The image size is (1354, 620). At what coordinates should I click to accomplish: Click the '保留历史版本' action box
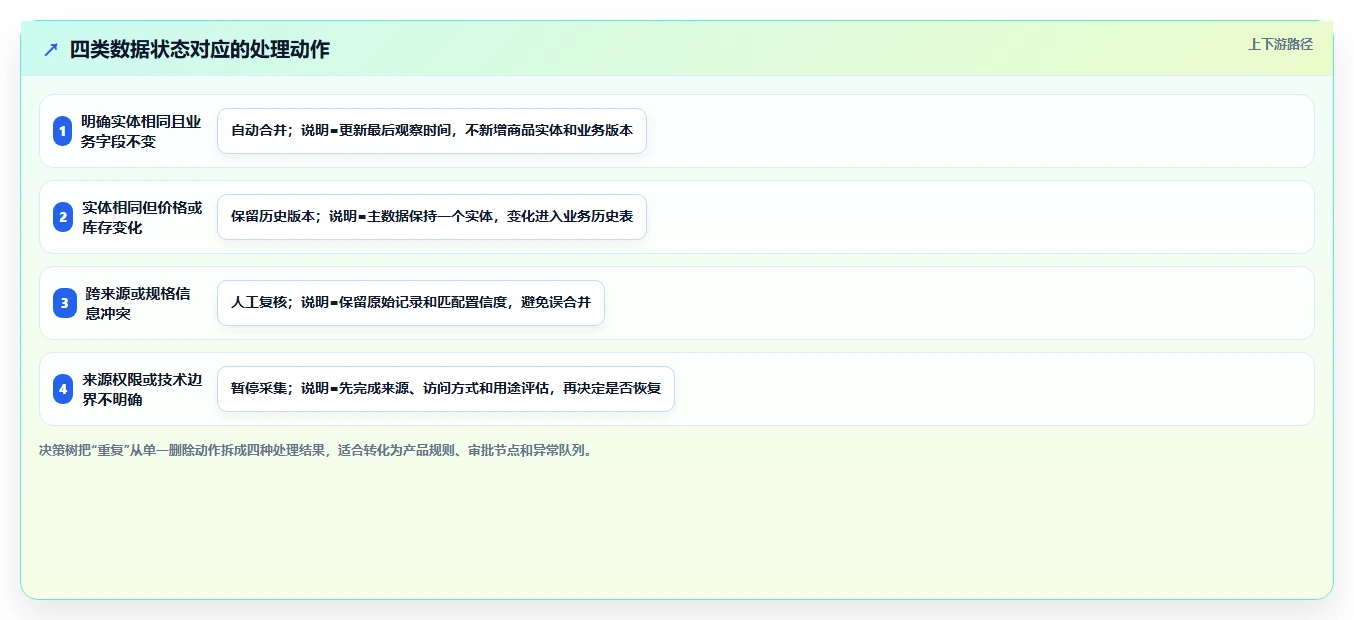click(432, 217)
